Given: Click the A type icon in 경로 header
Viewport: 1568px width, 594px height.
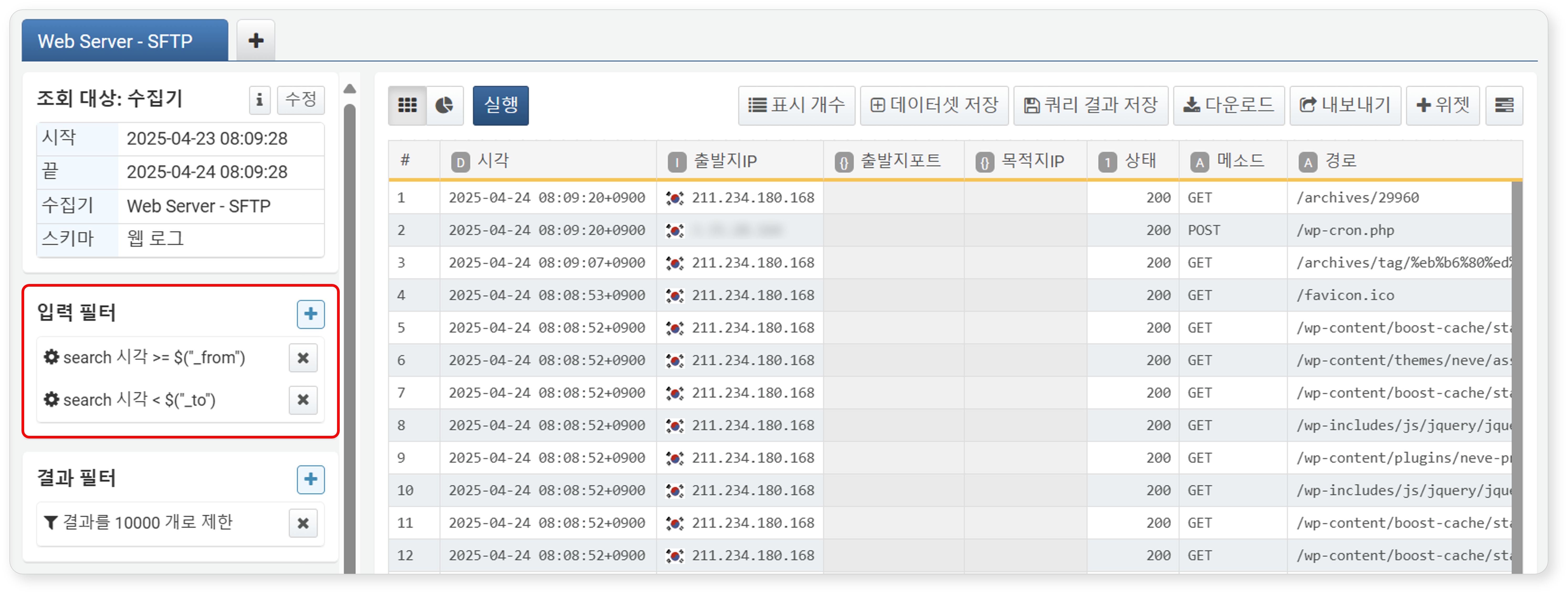Looking at the screenshot, I should click(1308, 162).
